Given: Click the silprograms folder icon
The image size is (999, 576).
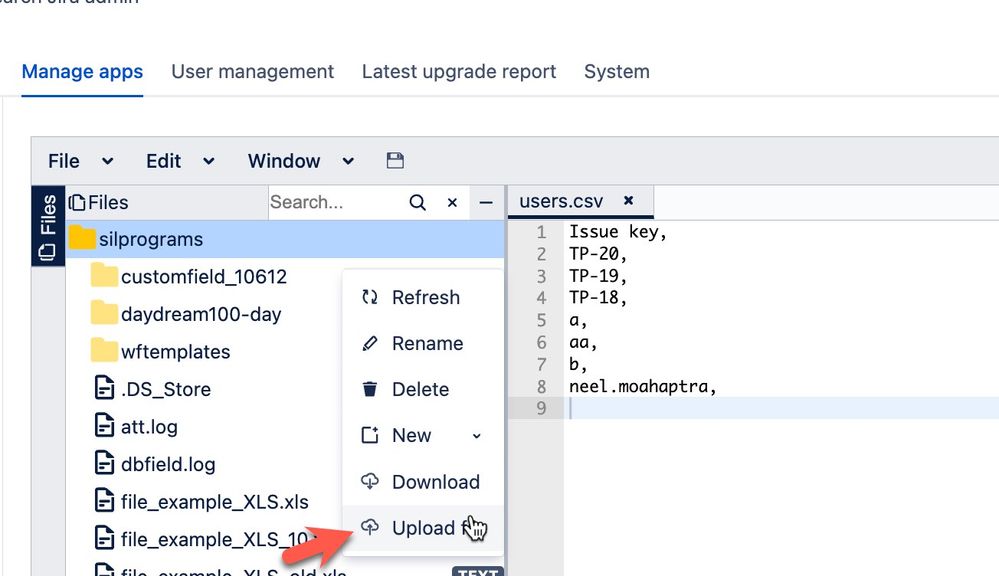Looking at the screenshot, I should (x=82, y=238).
